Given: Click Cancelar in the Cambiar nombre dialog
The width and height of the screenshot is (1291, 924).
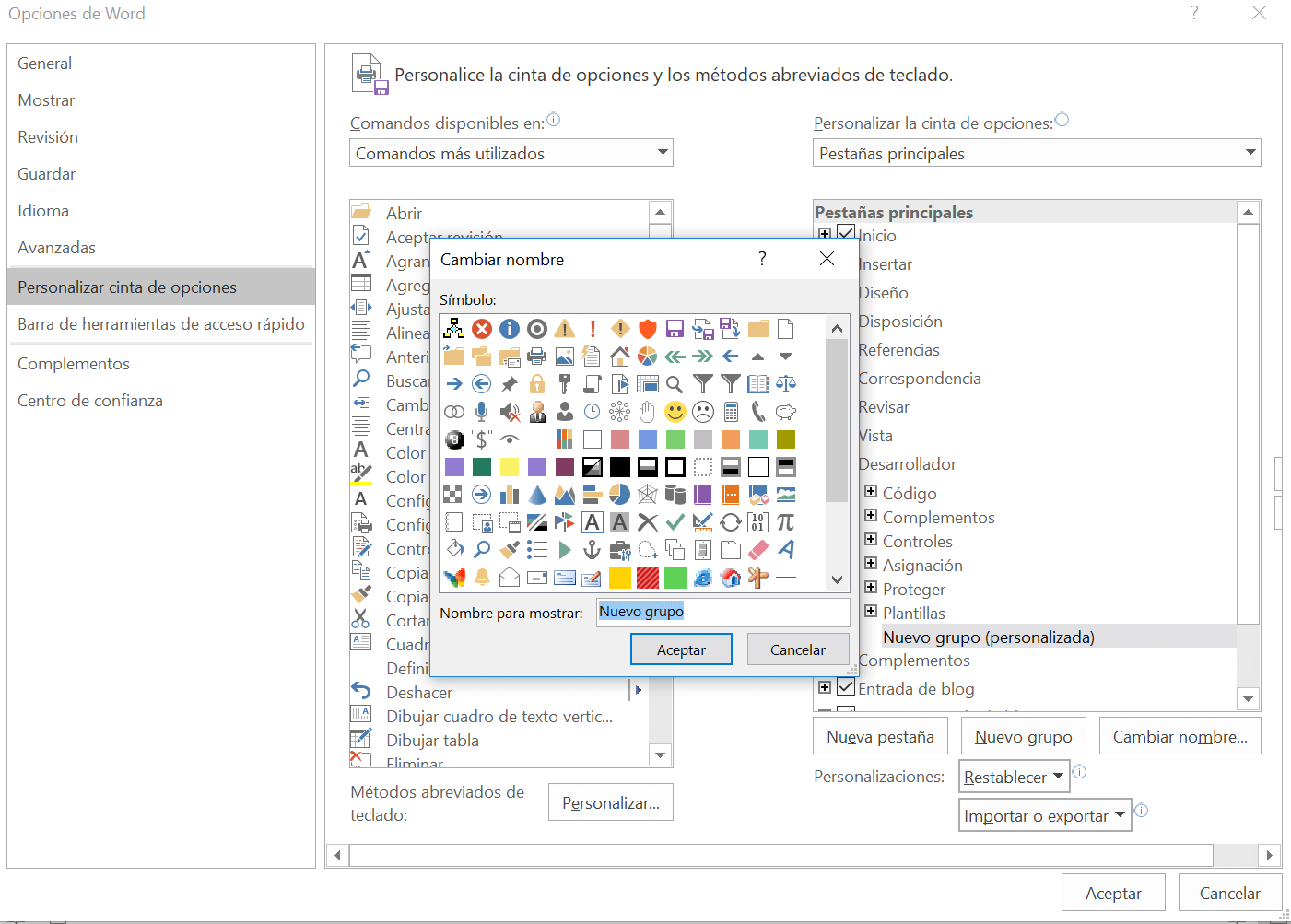Looking at the screenshot, I should click(798, 649).
